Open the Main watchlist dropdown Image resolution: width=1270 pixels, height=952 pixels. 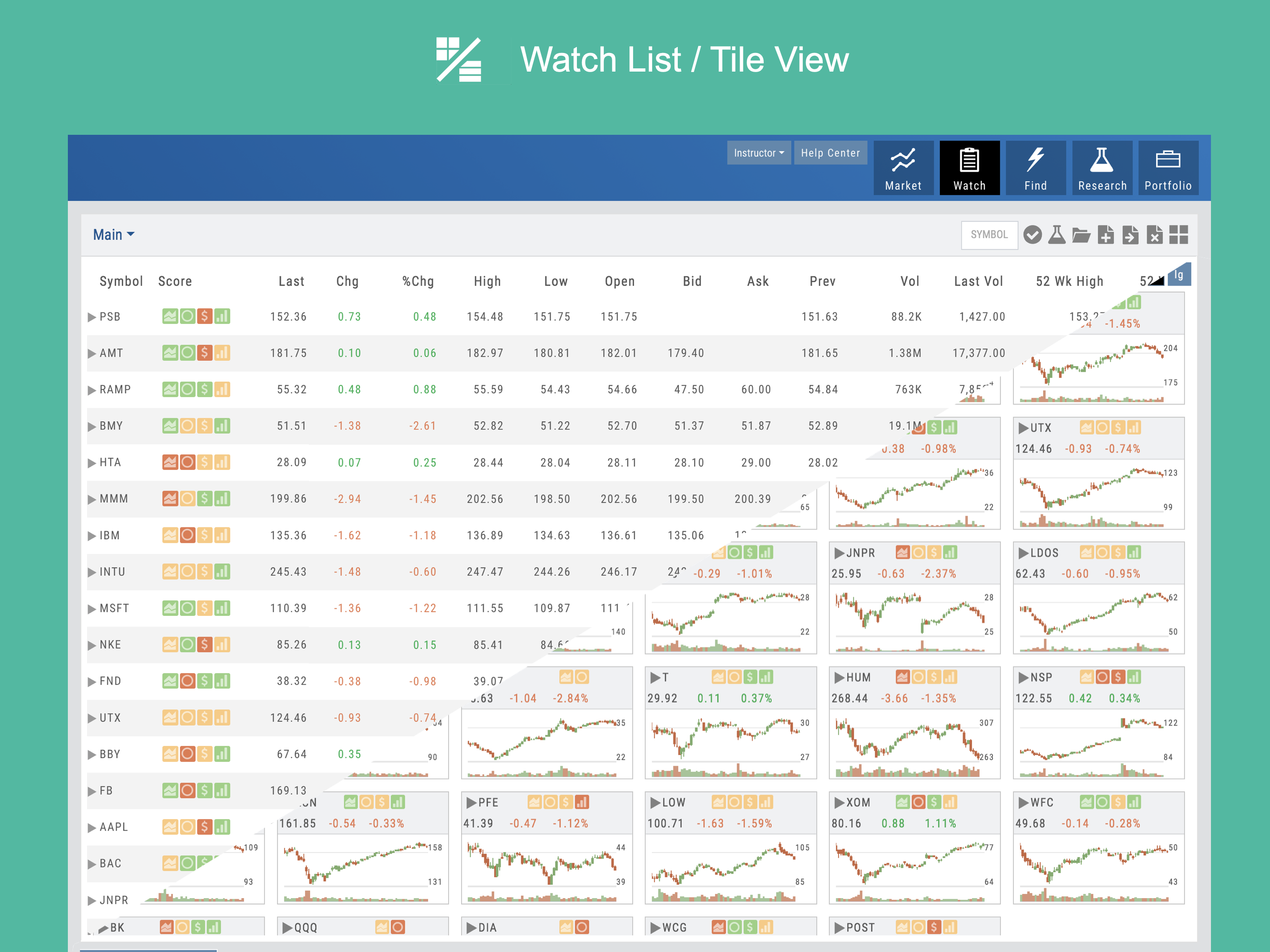coord(113,234)
